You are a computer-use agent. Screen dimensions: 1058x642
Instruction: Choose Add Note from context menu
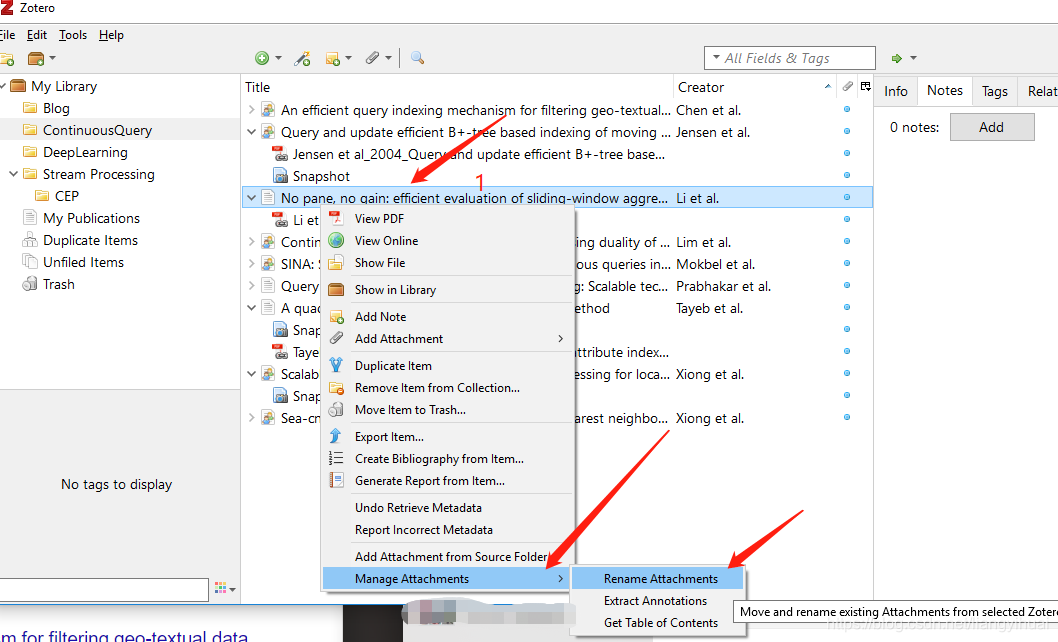(x=447, y=317)
